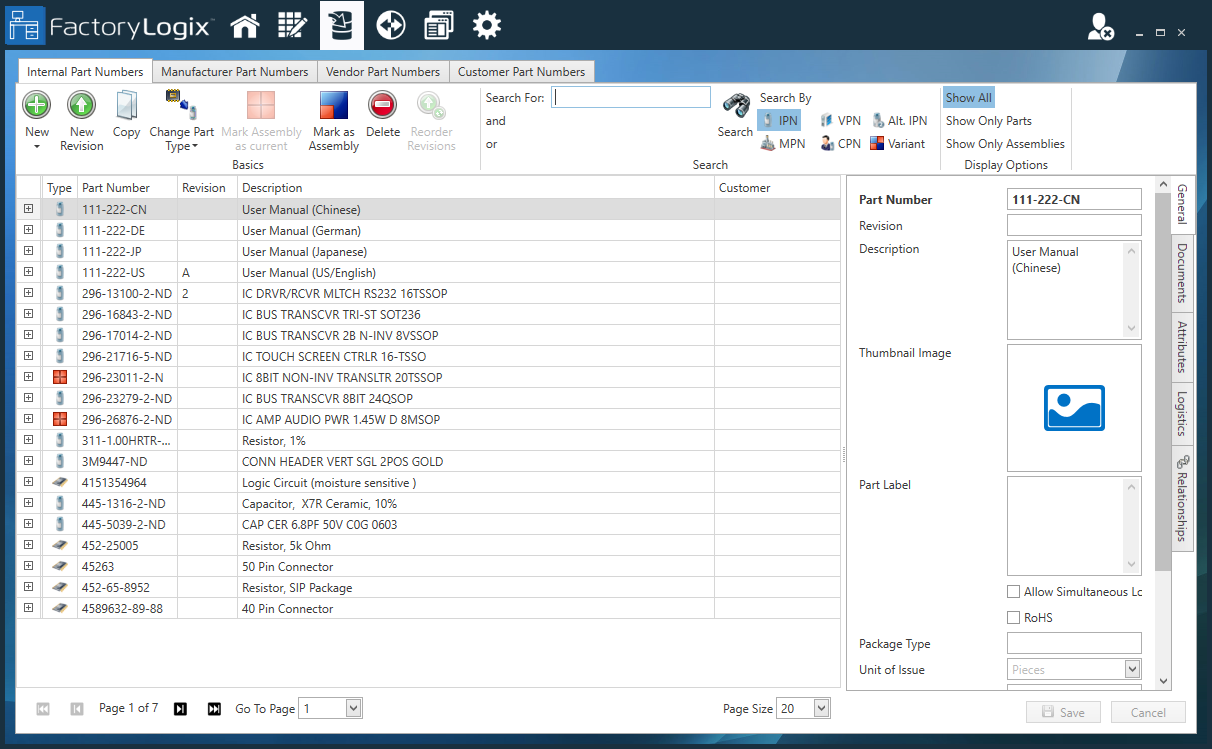The image size is (1212, 749).
Task: Go to next page arrow
Action: coord(180,709)
